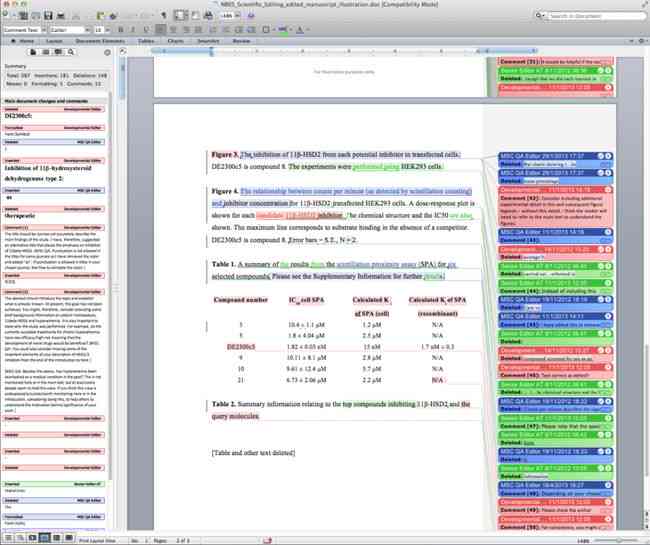
Task: Select the Comment [47] balloon
Action: pos(555,422)
